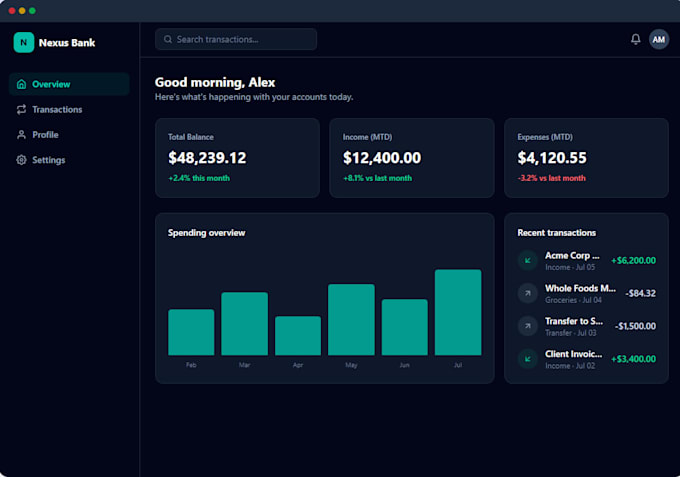
Task: Click the green macOS window button
Action: pyautogui.click(x=32, y=10)
